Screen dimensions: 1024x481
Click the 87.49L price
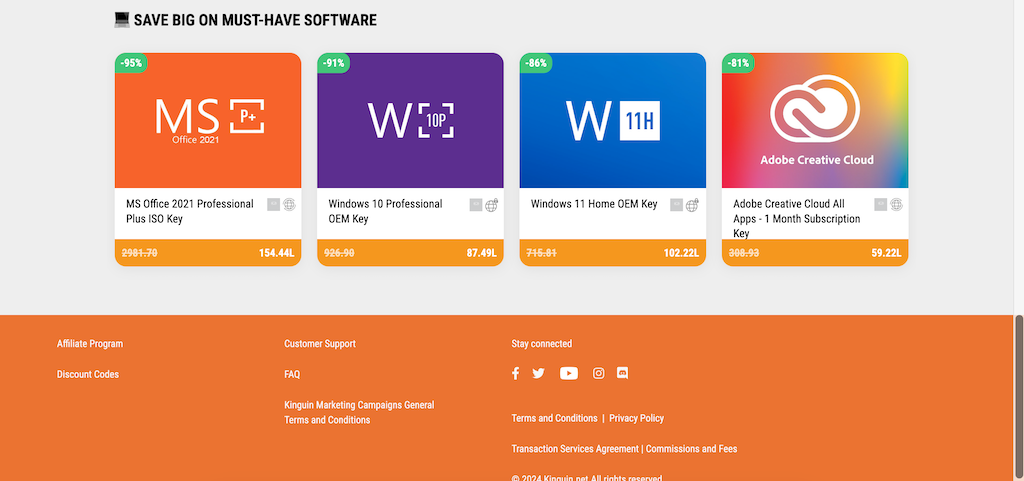pos(481,253)
